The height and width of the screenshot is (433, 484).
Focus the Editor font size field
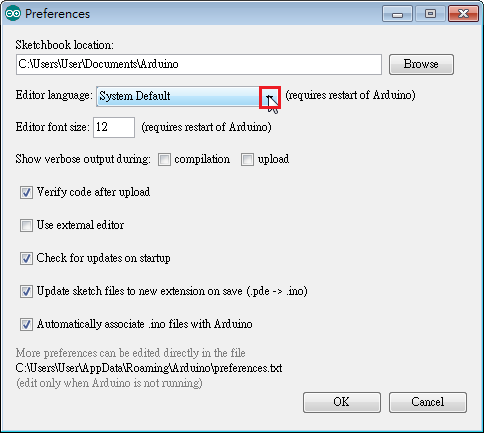point(114,127)
